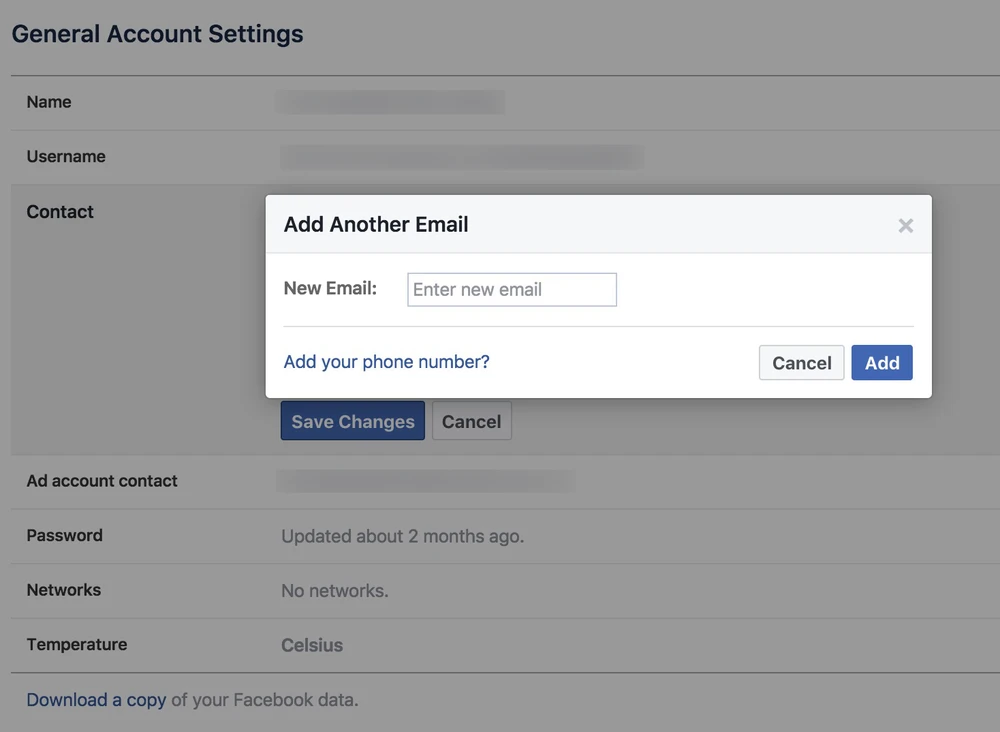
Task: Click Cancel below the Contact section
Action: pos(471,420)
